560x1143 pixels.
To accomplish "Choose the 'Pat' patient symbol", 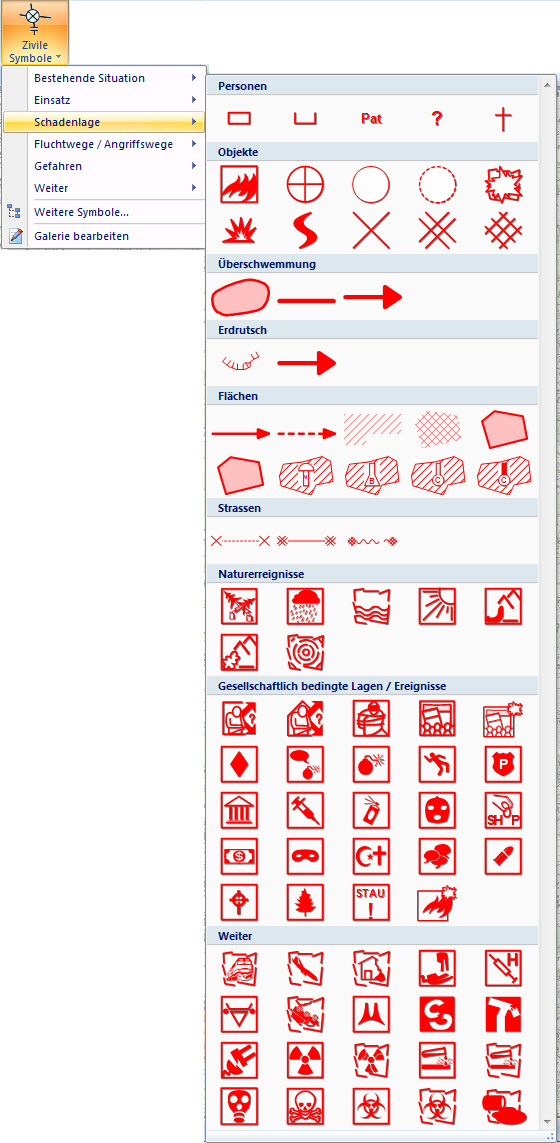I will pos(371,118).
